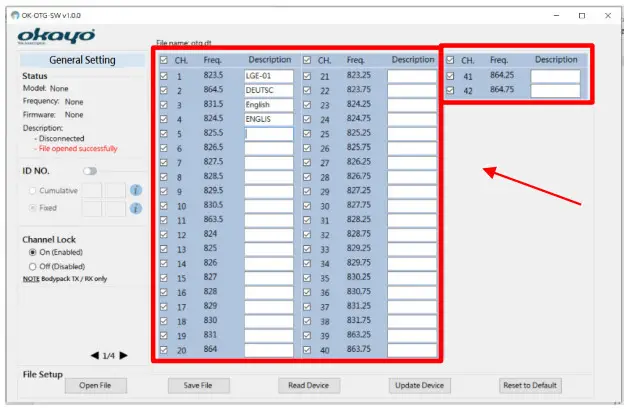Image resolution: width=630 pixels, height=412 pixels.
Task: Click the Save File button
Action: (x=198, y=385)
